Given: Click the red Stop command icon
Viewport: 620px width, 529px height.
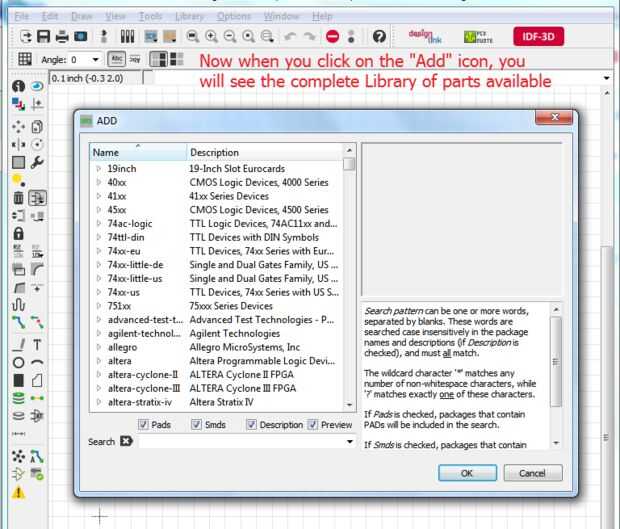Looking at the screenshot, I should 333,36.
